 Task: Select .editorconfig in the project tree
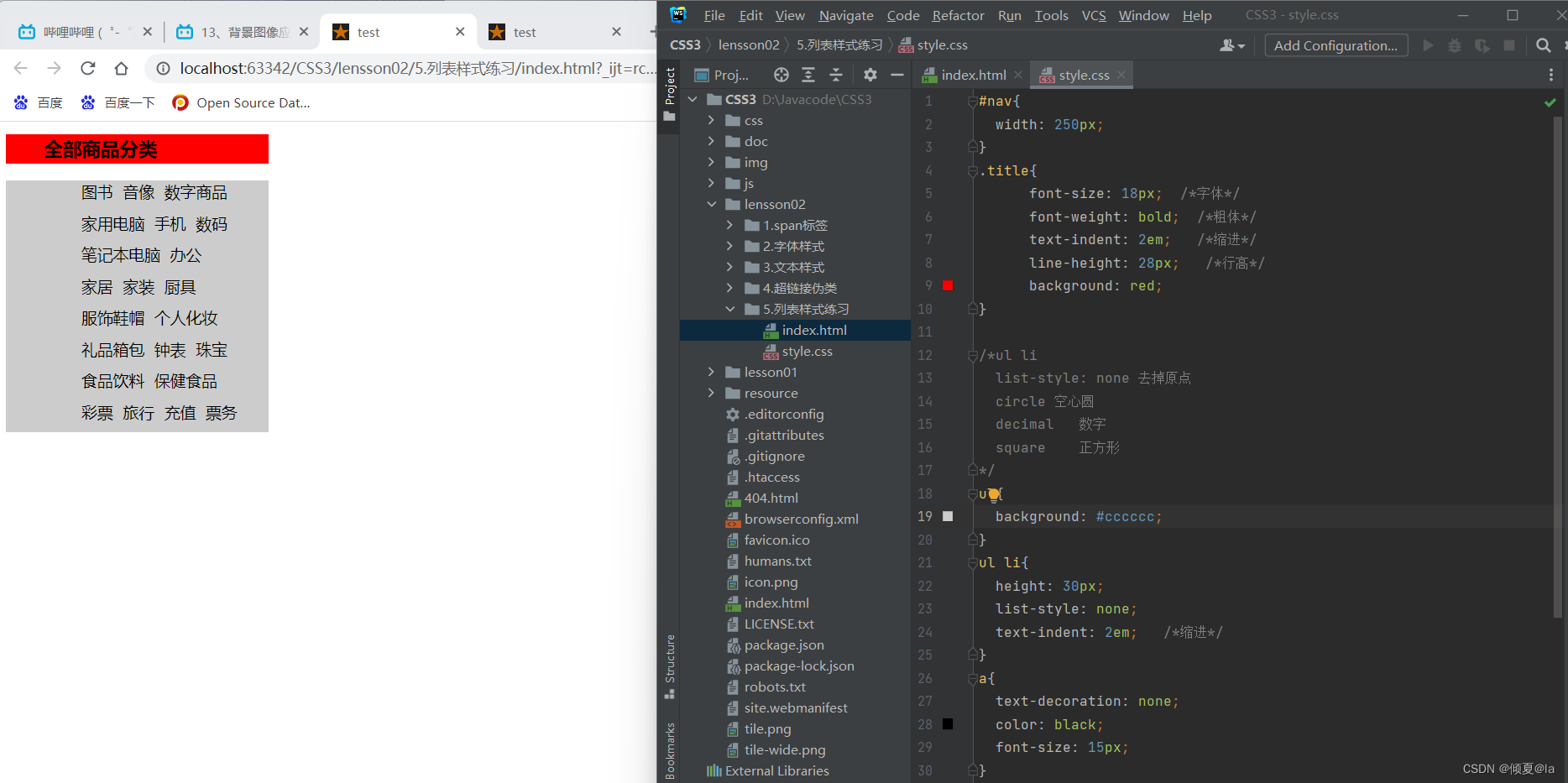point(775,414)
